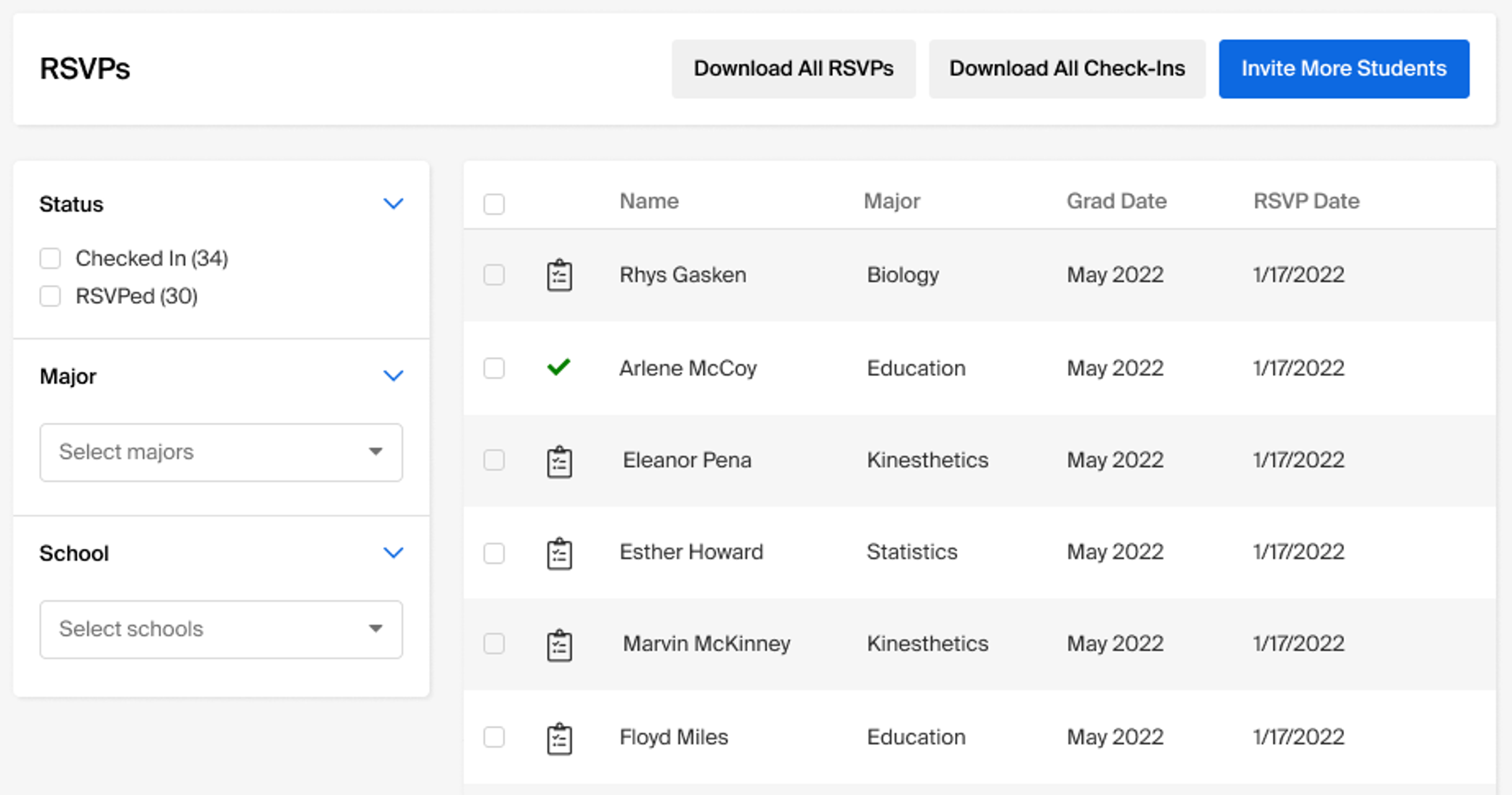Open the Select schools dropdown

[220, 629]
